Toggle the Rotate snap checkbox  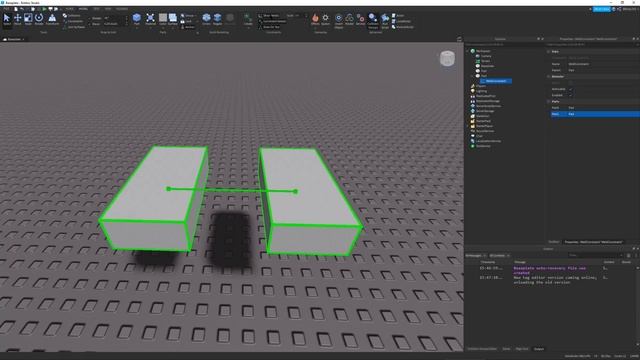tap(90, 18)
